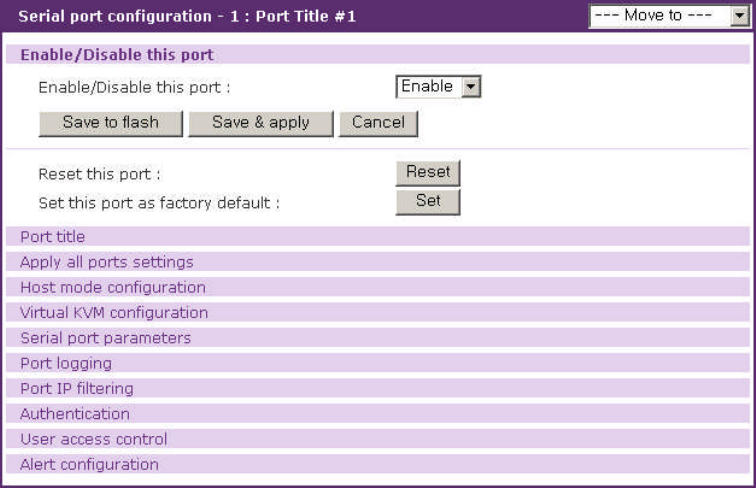Open the Host mode configuration section
The height and width of the screenshot is (488, 756).
[x=113, y=287]
